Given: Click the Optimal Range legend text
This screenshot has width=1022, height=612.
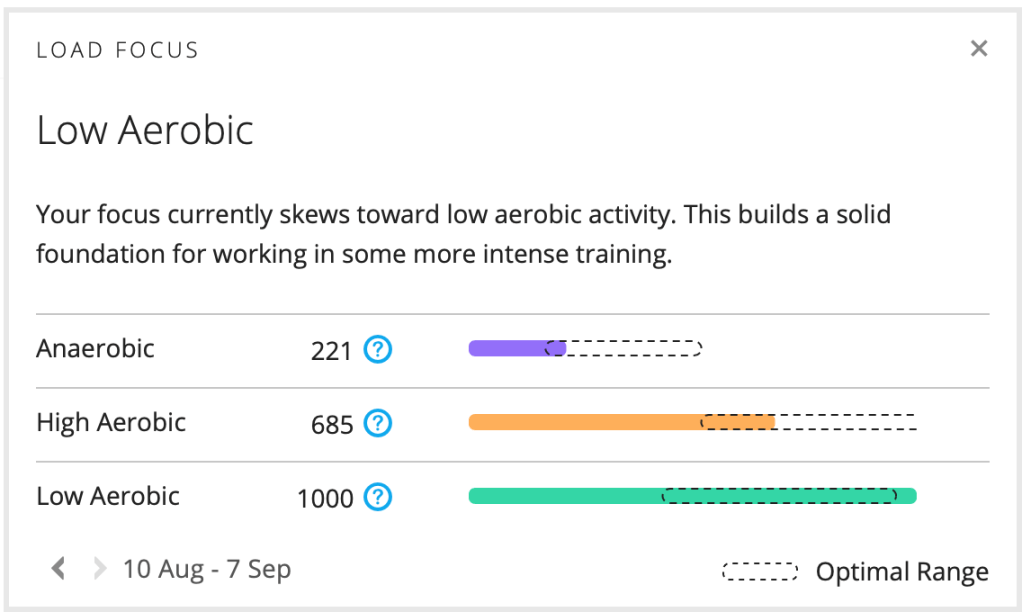Looking at the screenshot, I should click(902, 572).
